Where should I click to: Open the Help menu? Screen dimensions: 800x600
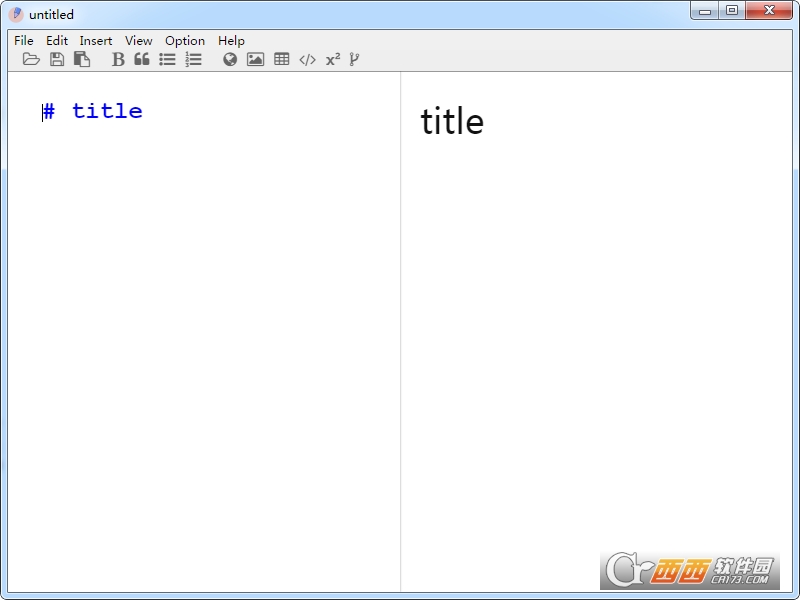[x=231, y=41]
